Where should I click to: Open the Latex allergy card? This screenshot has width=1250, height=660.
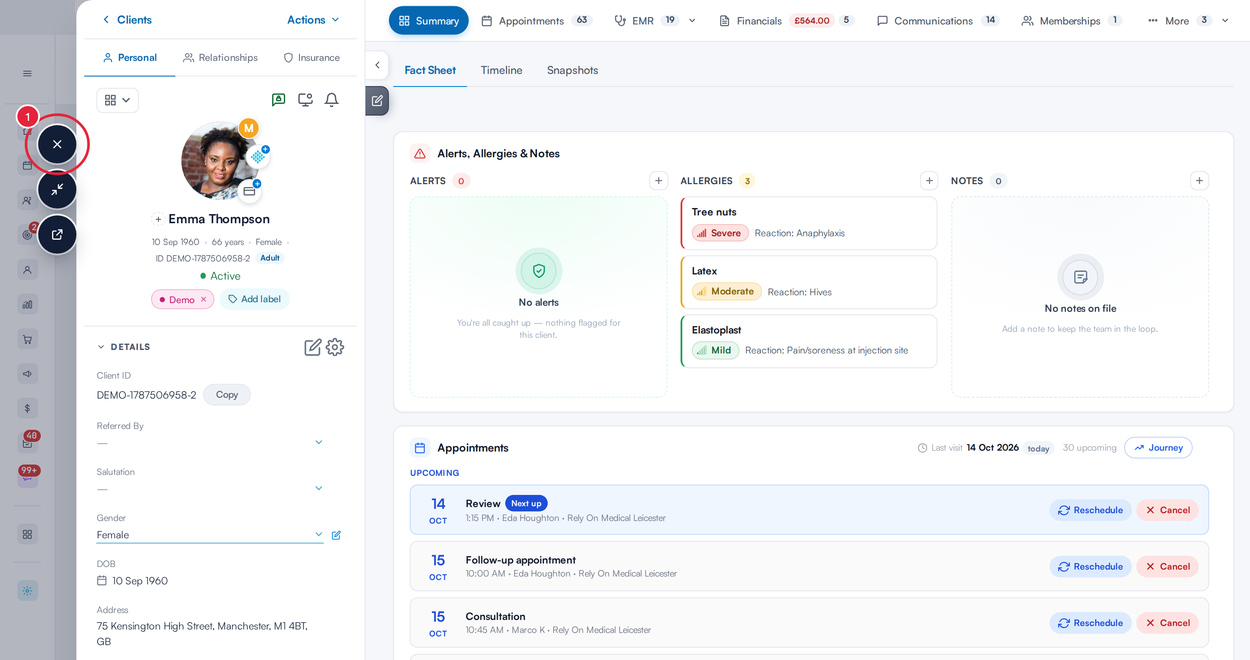coord(809,282)
